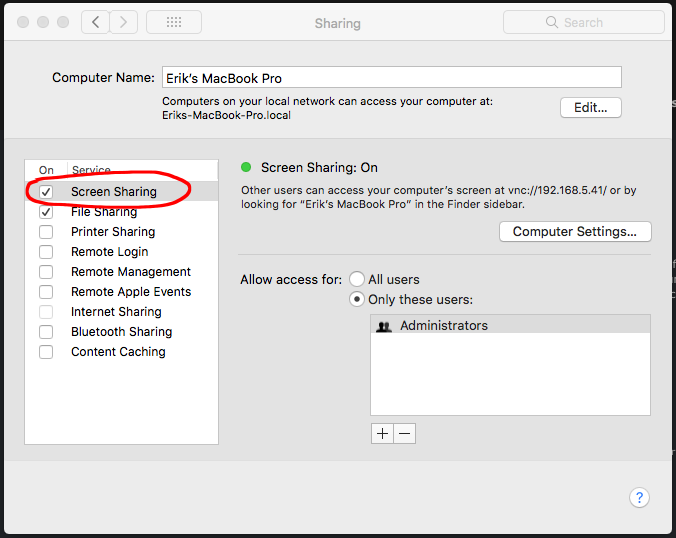Select the Remote Login service label
The image size is (676, 538).
pyautogui.click(x=110, y=252)
